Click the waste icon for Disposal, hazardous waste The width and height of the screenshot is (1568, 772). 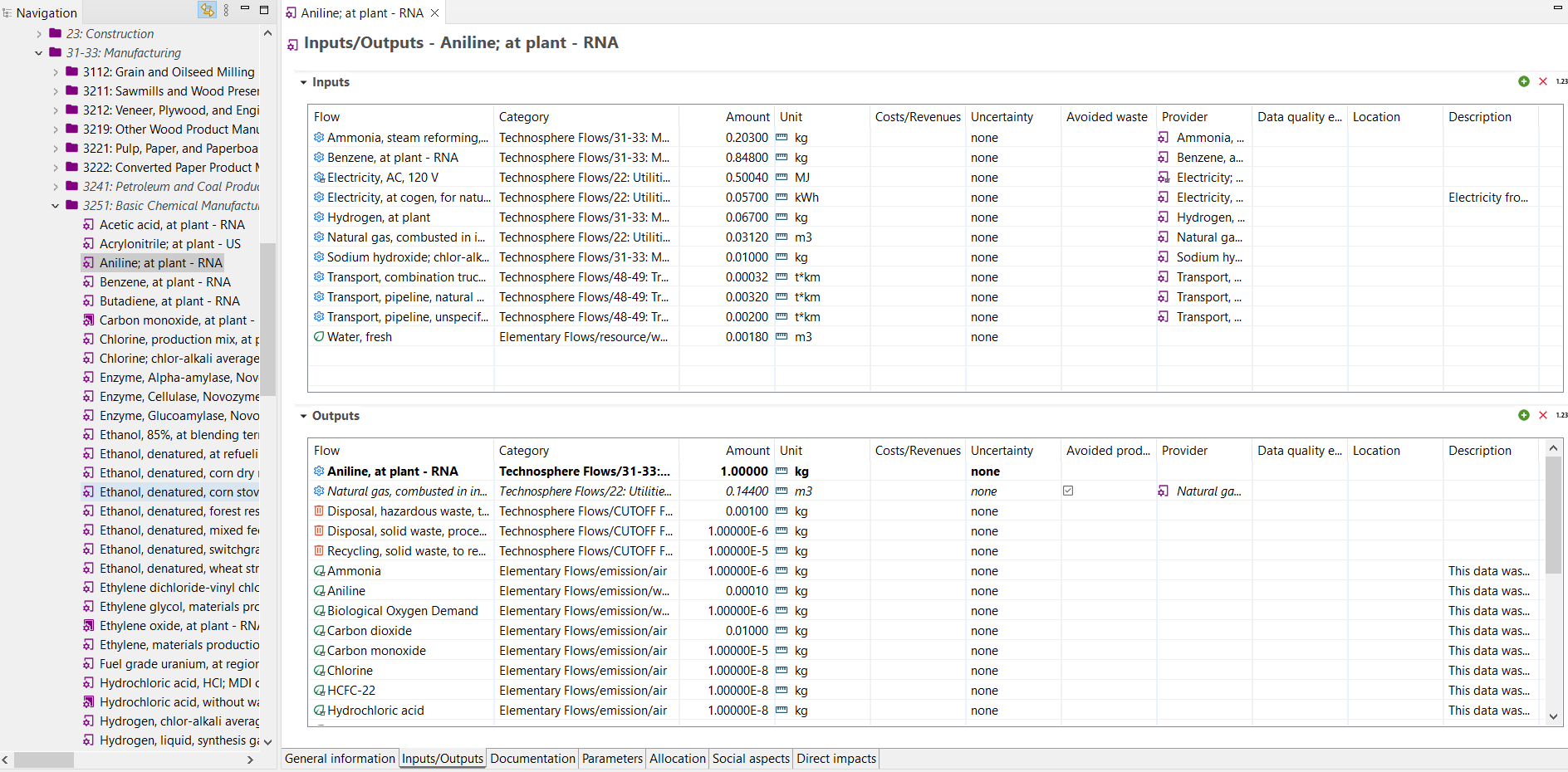coord(319,511)
